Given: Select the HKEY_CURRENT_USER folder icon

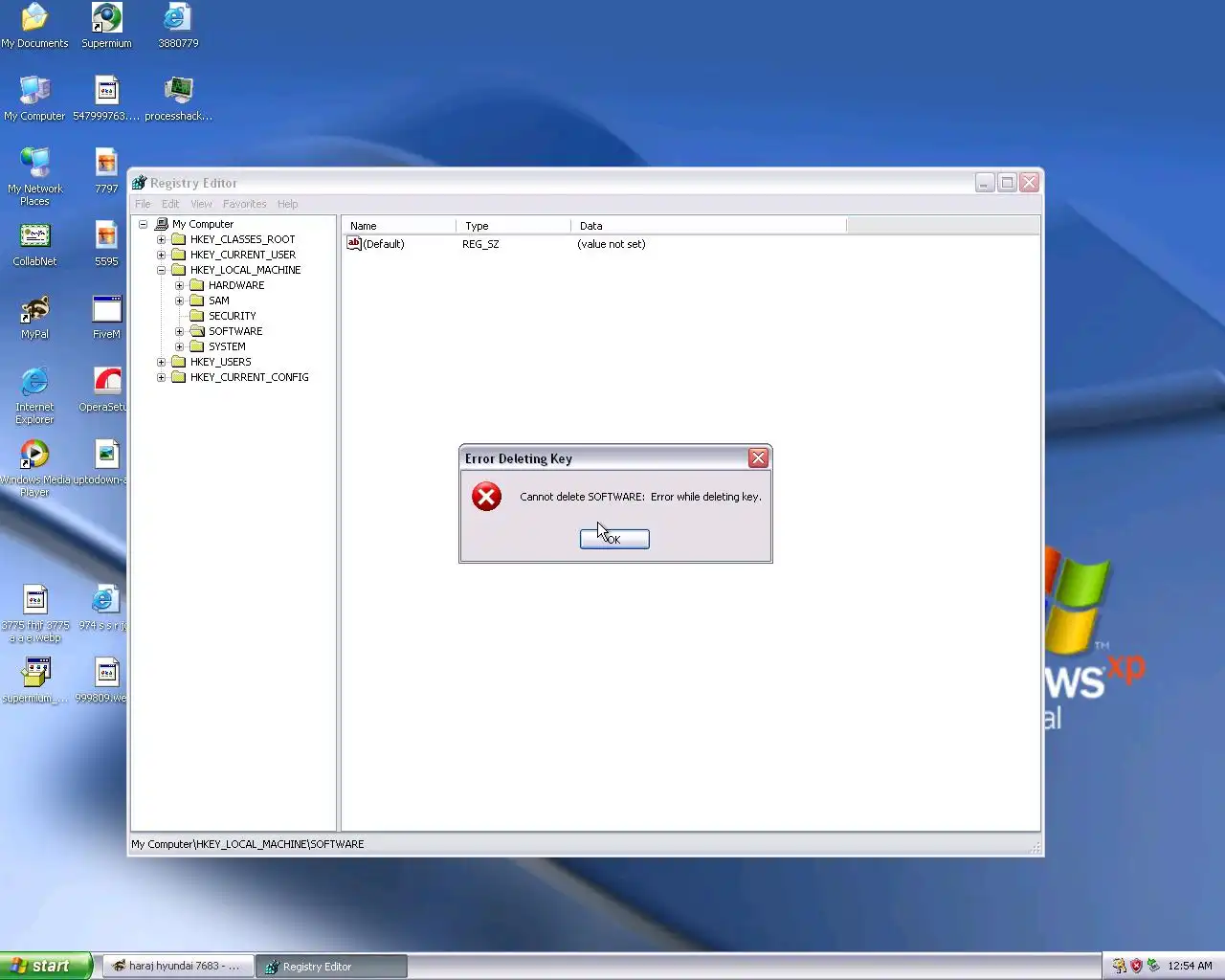Looking at the screenshot, I should 178,255.
